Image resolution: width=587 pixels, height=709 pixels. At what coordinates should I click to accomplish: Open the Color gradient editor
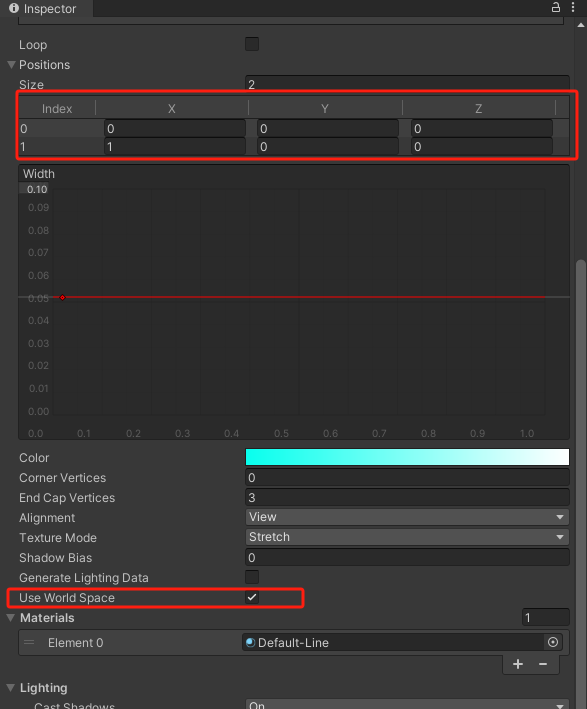point(407,457)
